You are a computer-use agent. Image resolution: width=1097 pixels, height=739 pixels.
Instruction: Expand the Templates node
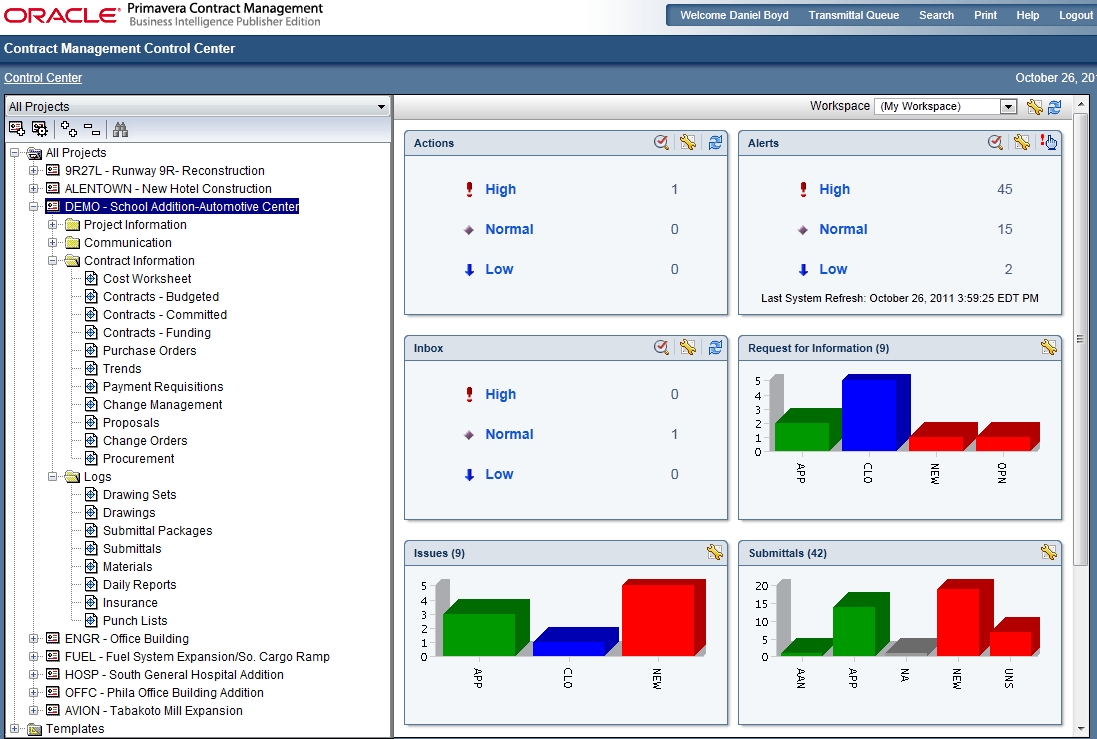(14, 729)
